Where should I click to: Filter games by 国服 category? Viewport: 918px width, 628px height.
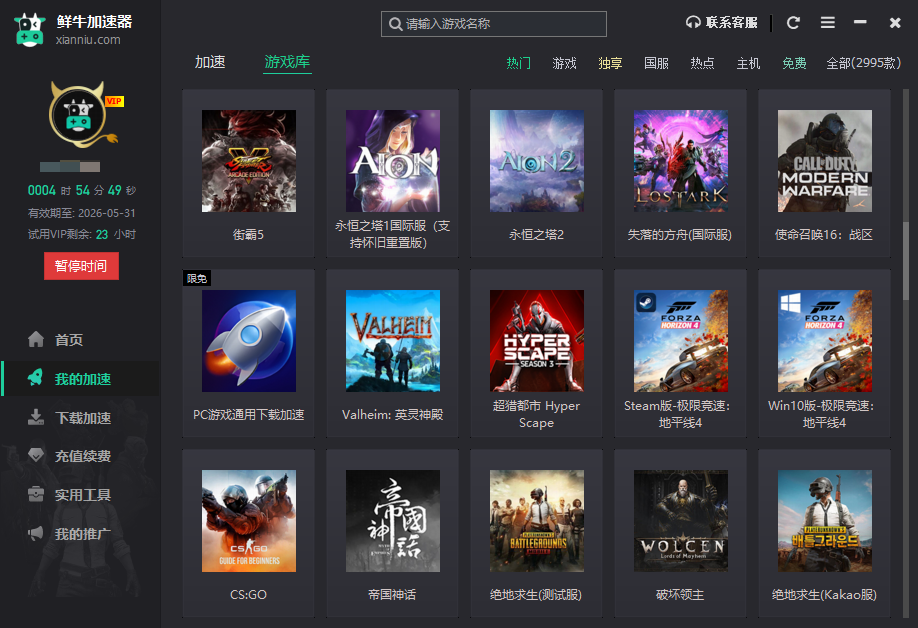coord(656,63)
